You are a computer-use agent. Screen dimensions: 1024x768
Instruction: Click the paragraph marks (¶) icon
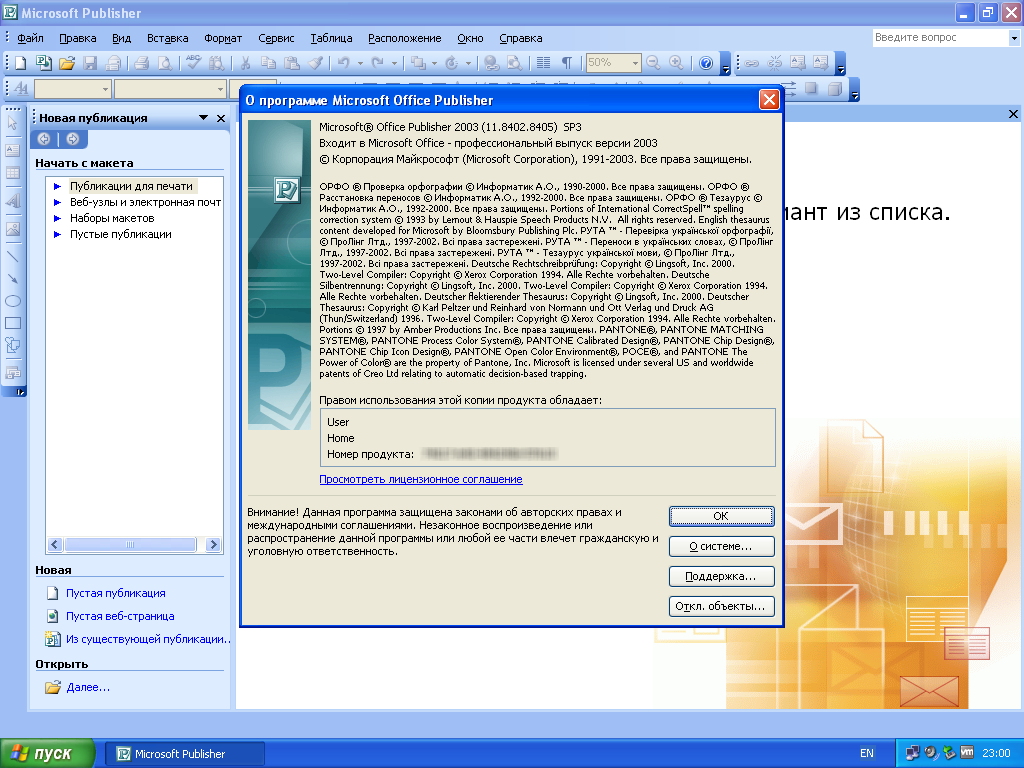[x=567, y=63]
